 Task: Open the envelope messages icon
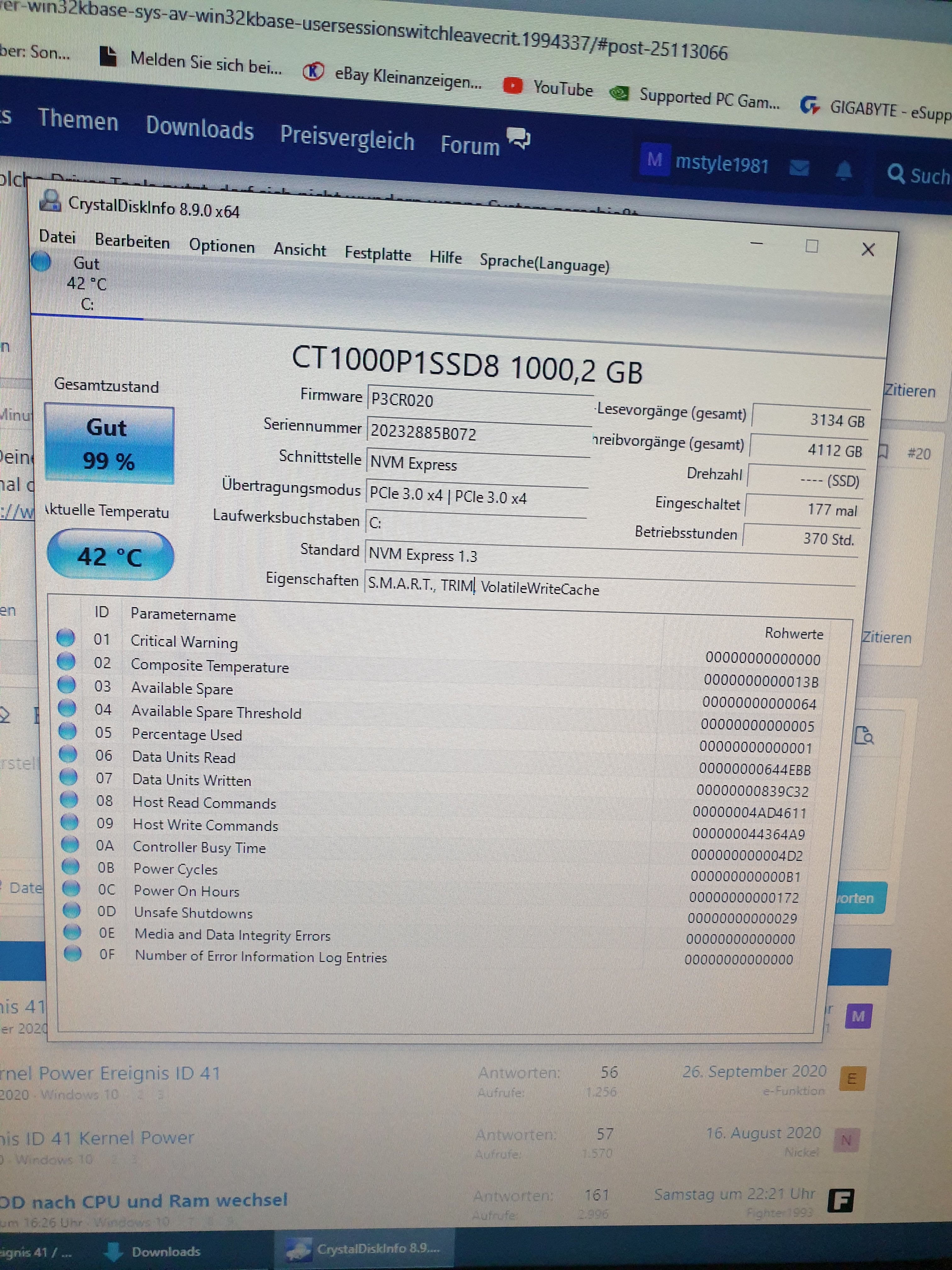click(799, 167)
